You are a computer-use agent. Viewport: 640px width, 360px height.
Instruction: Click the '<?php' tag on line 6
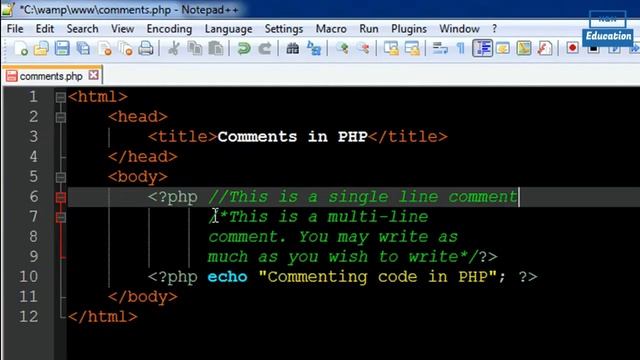(173, 197)
